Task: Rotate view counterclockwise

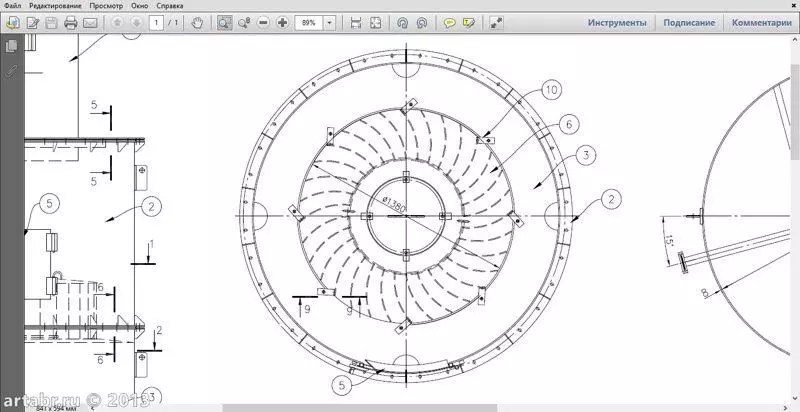Action: pyautogui.click(x=403, y=23)
